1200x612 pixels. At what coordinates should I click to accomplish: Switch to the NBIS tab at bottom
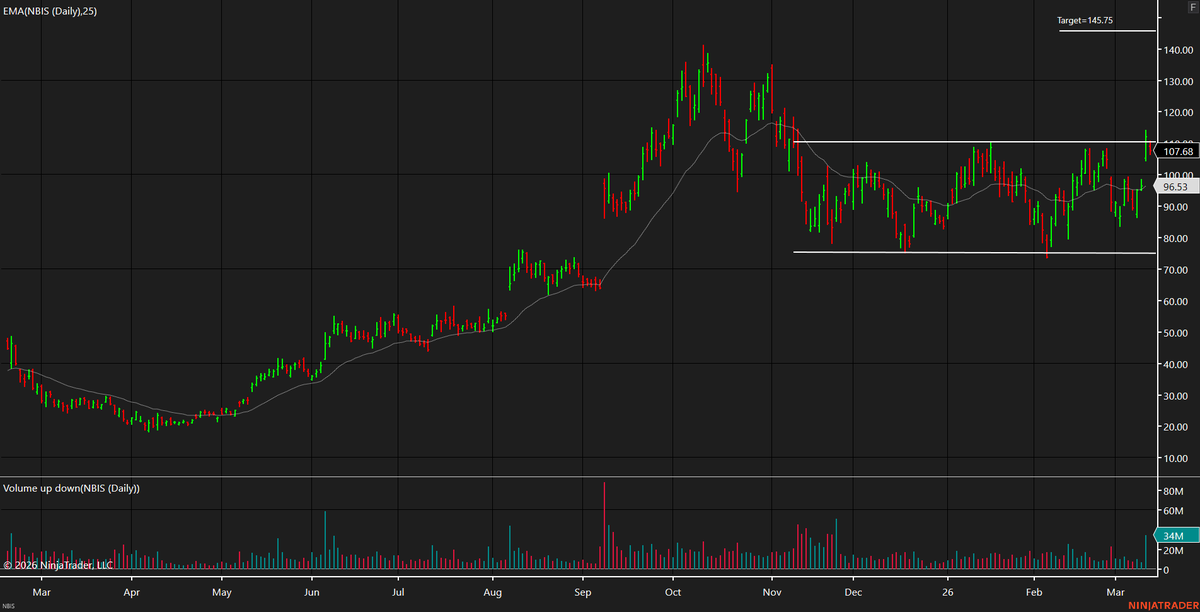point(9,606)
